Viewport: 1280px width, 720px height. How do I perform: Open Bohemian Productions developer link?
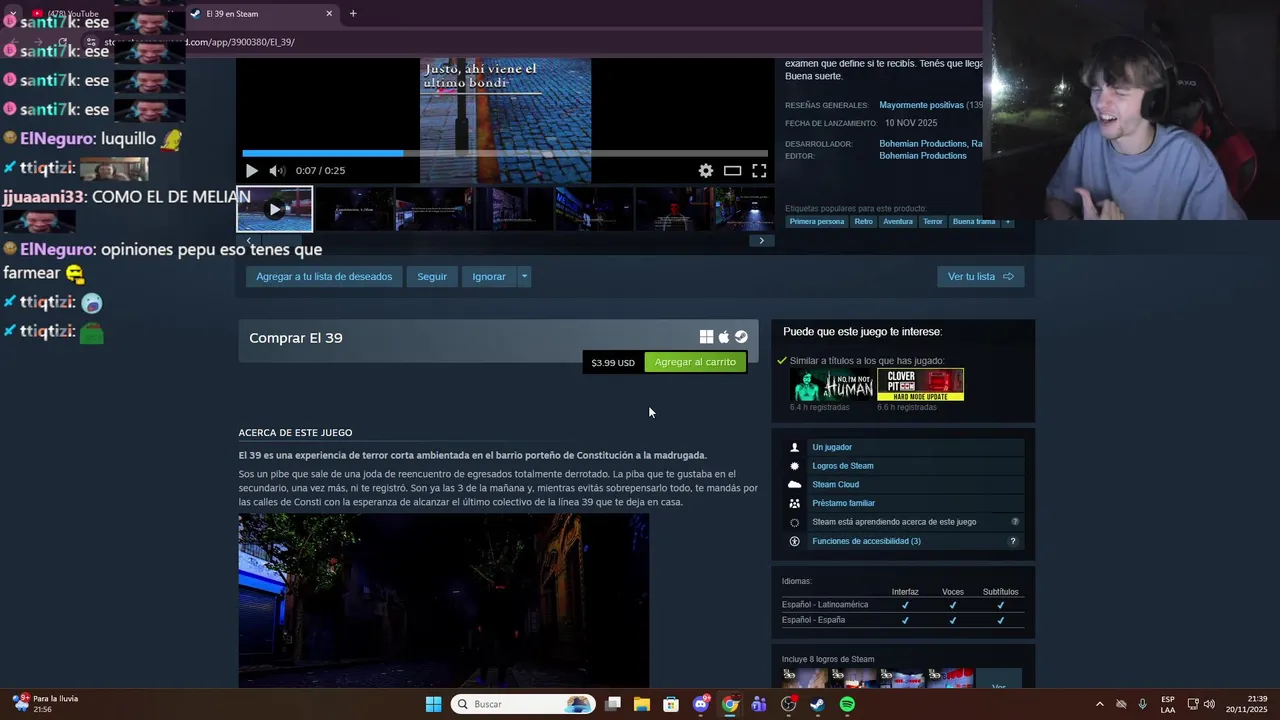click(923, 144)
